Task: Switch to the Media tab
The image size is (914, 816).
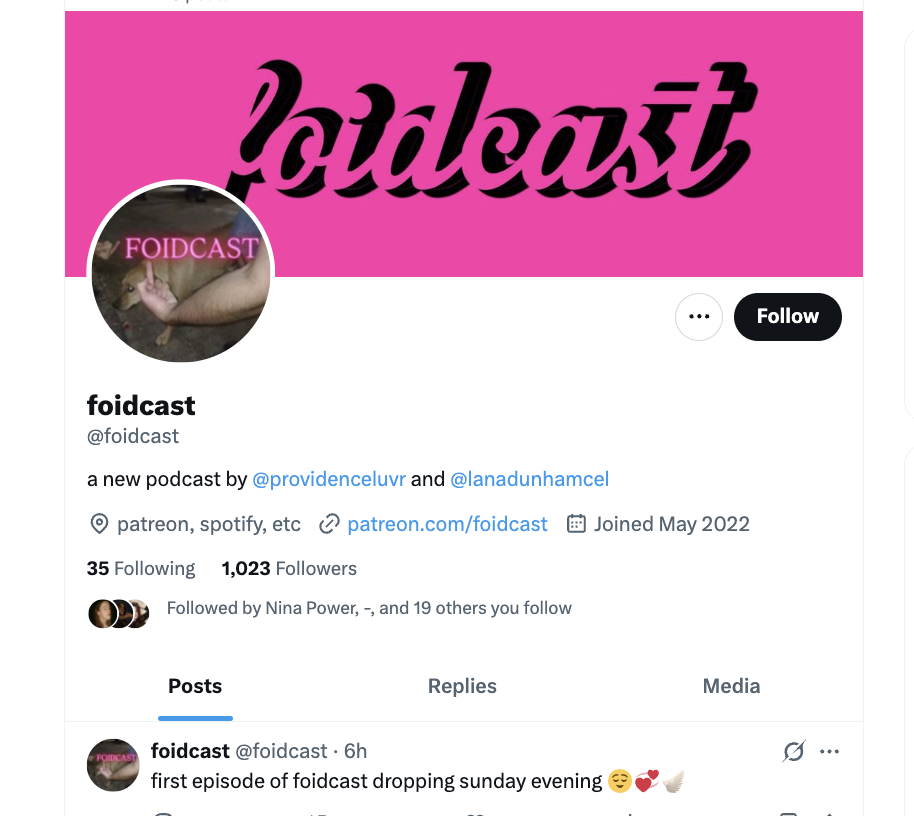Action: point(731,686)
